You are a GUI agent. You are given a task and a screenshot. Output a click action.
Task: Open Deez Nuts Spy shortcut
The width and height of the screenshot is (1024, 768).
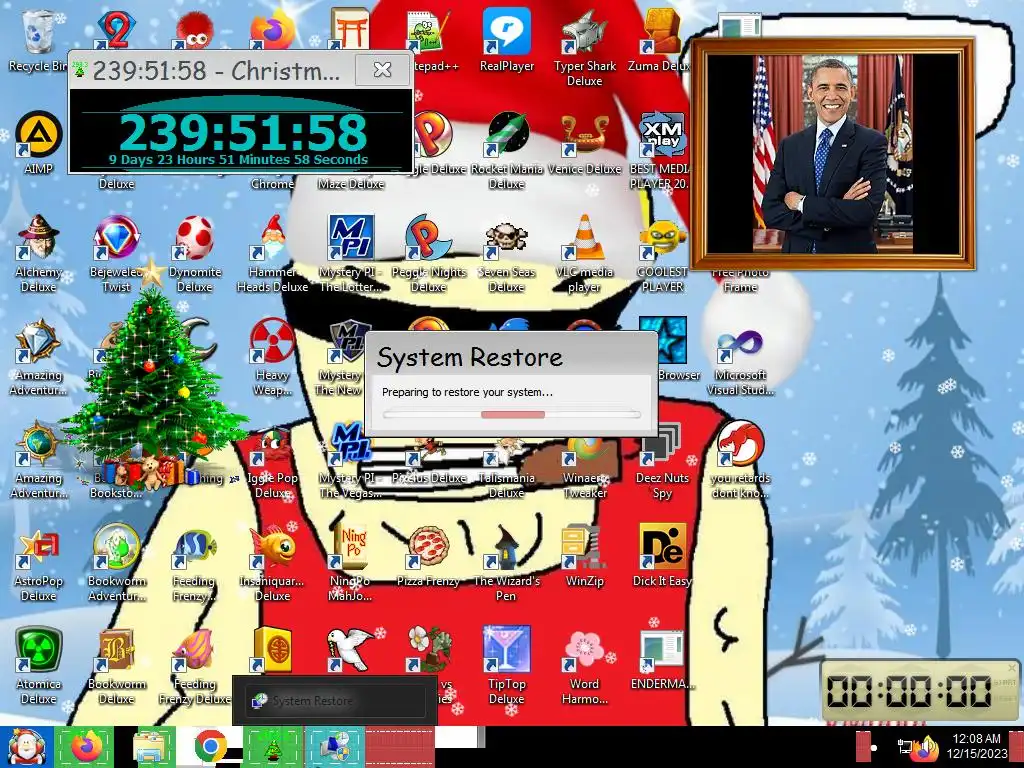click(662, 460)
